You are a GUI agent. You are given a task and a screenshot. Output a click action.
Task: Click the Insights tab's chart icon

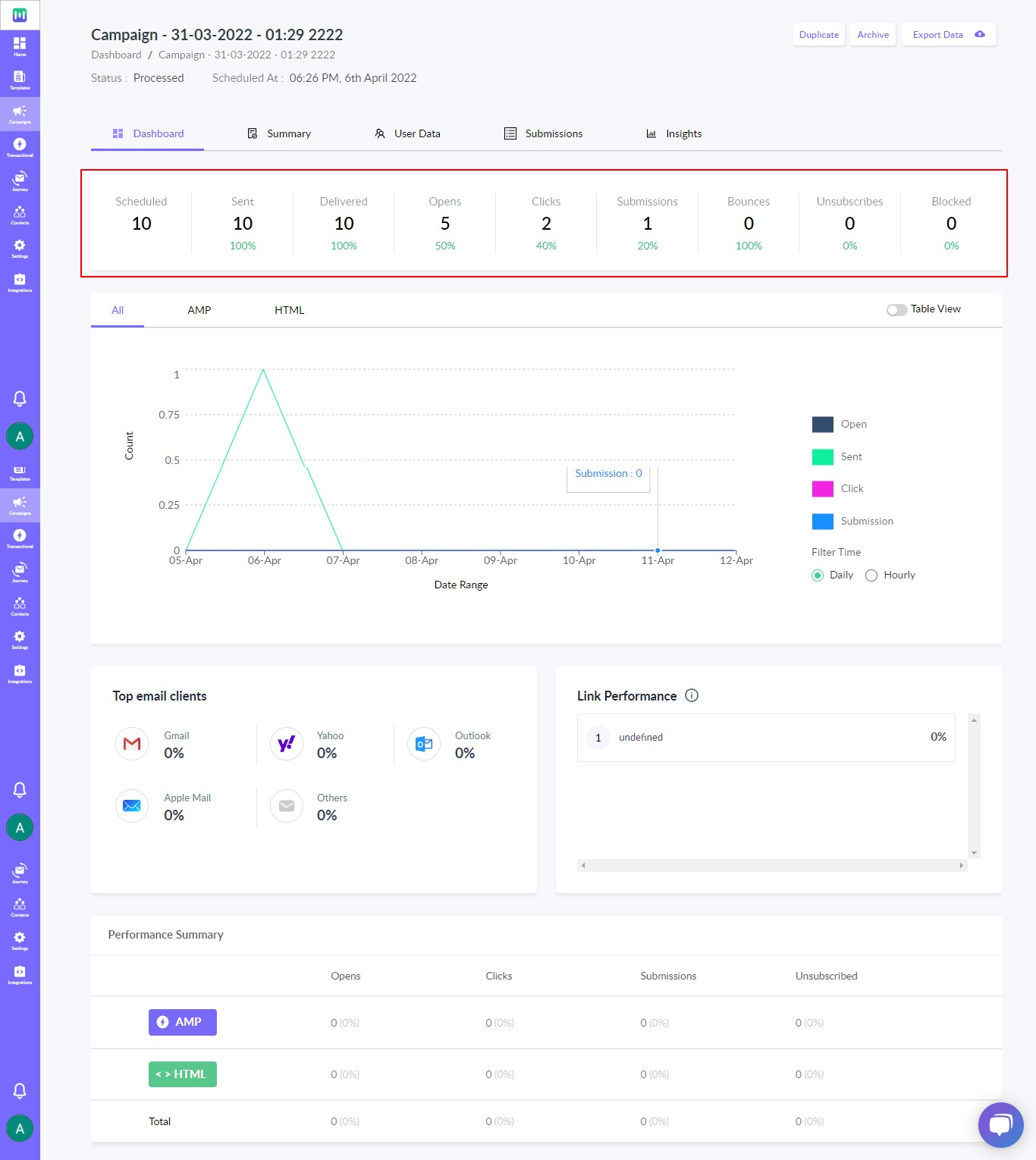tap(651, 133)
